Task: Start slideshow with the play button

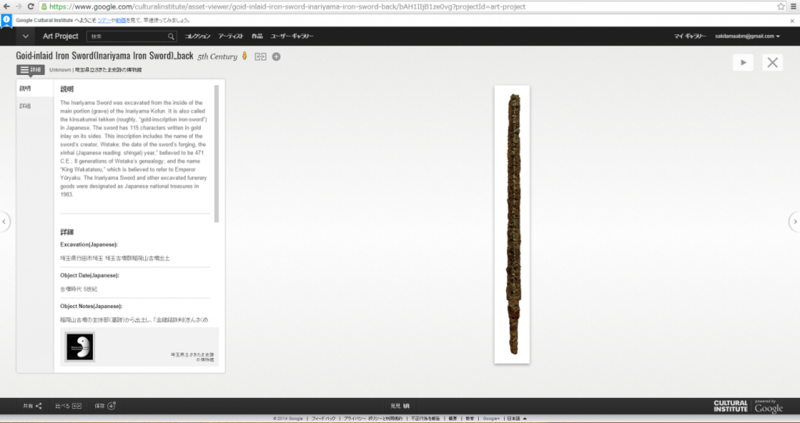Action: point(743,62)
